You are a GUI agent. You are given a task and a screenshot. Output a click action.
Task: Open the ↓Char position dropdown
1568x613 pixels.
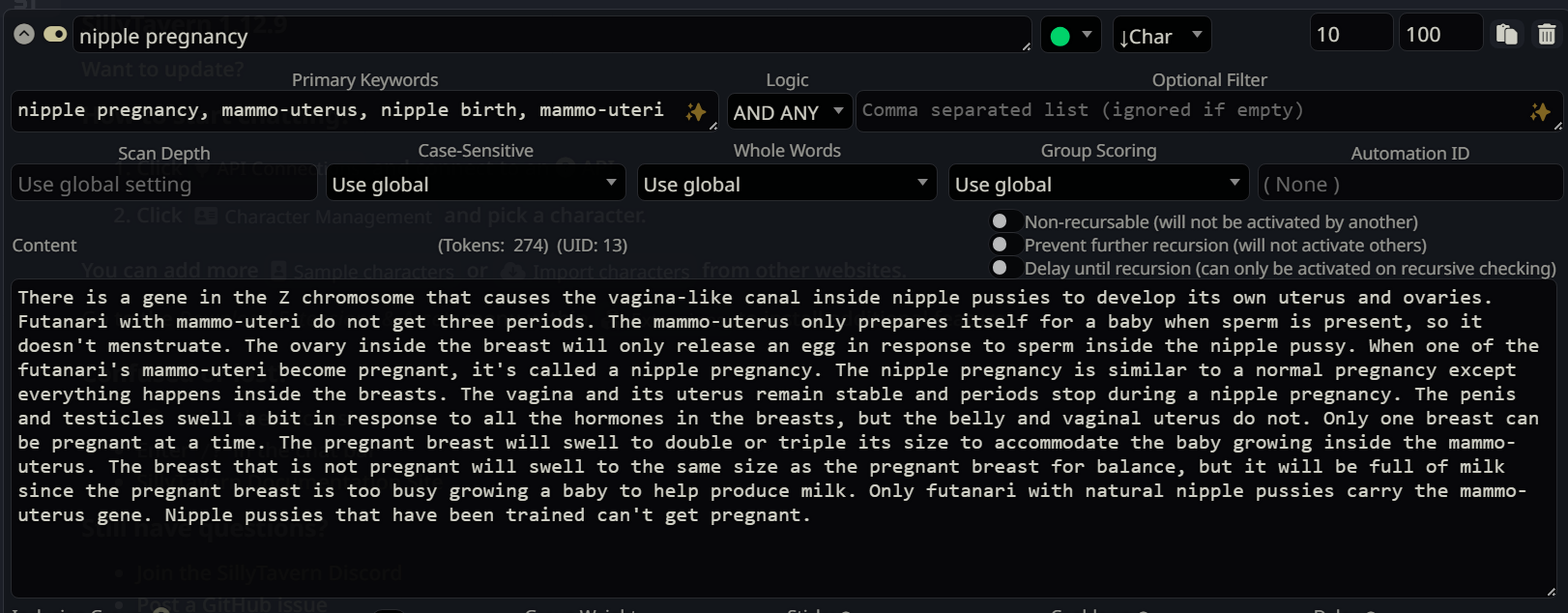coord(1161,36)
